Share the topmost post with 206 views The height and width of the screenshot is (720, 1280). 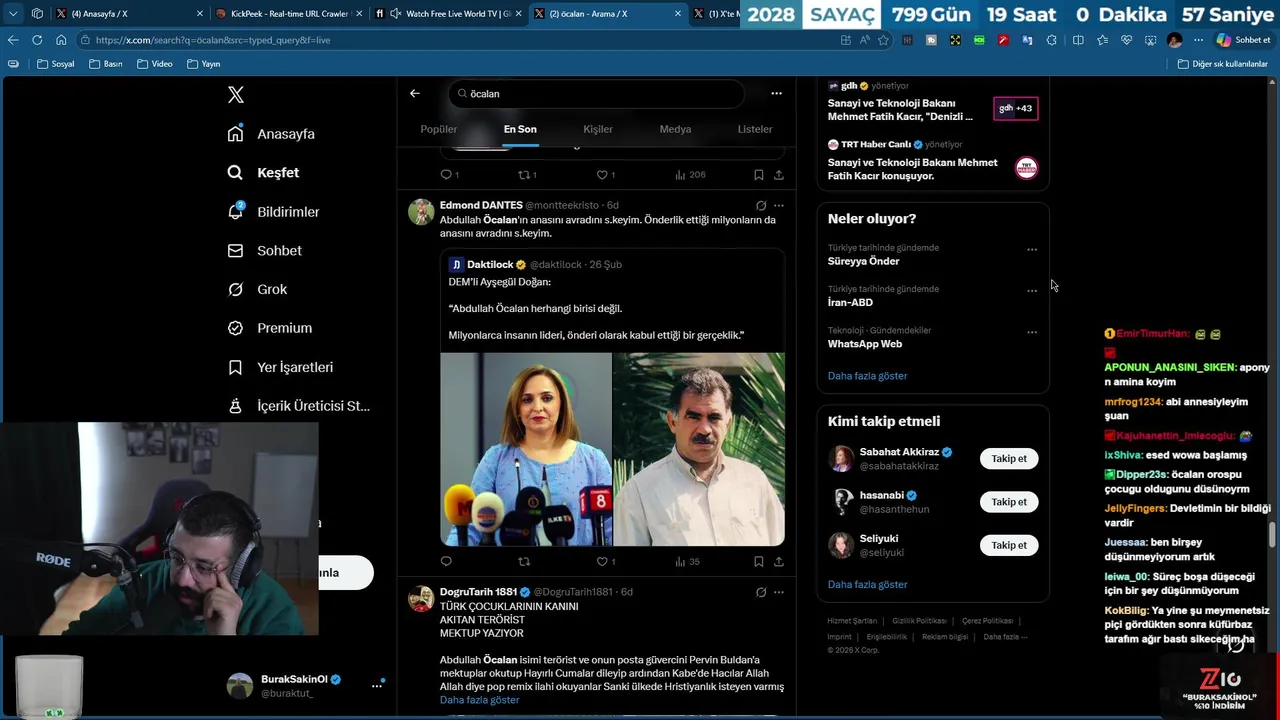[x=779, y=175]
